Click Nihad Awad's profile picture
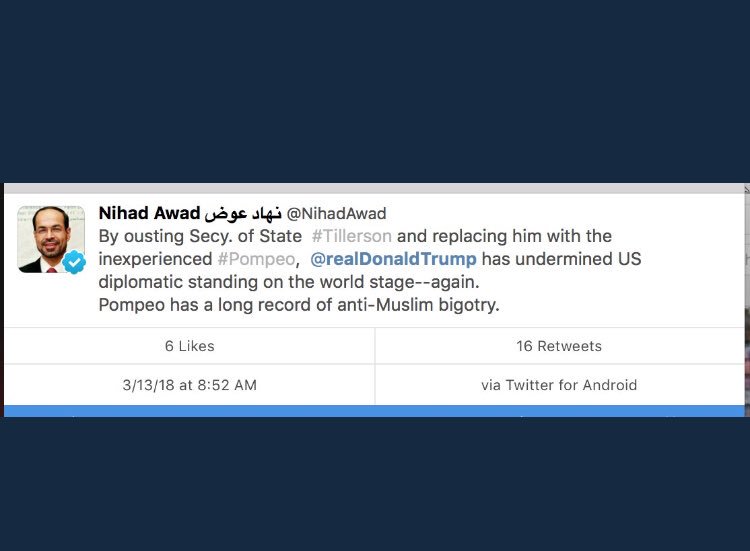Screen dimensions: 750x551 [48, 236]
